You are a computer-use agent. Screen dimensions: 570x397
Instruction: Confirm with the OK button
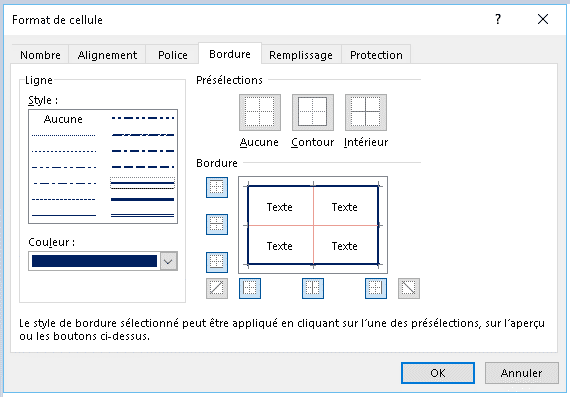click(438, 373)
